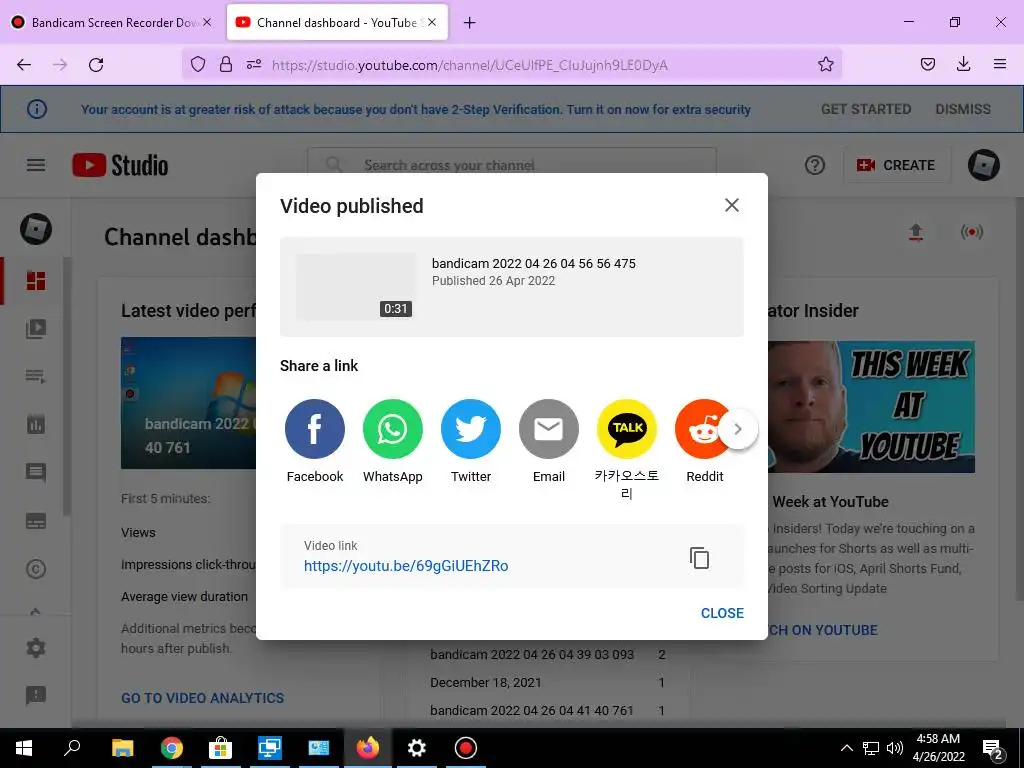Viewport: 1024px width, 768px height.
Task: Bookmark this page with the star
Action: point(825,64)
